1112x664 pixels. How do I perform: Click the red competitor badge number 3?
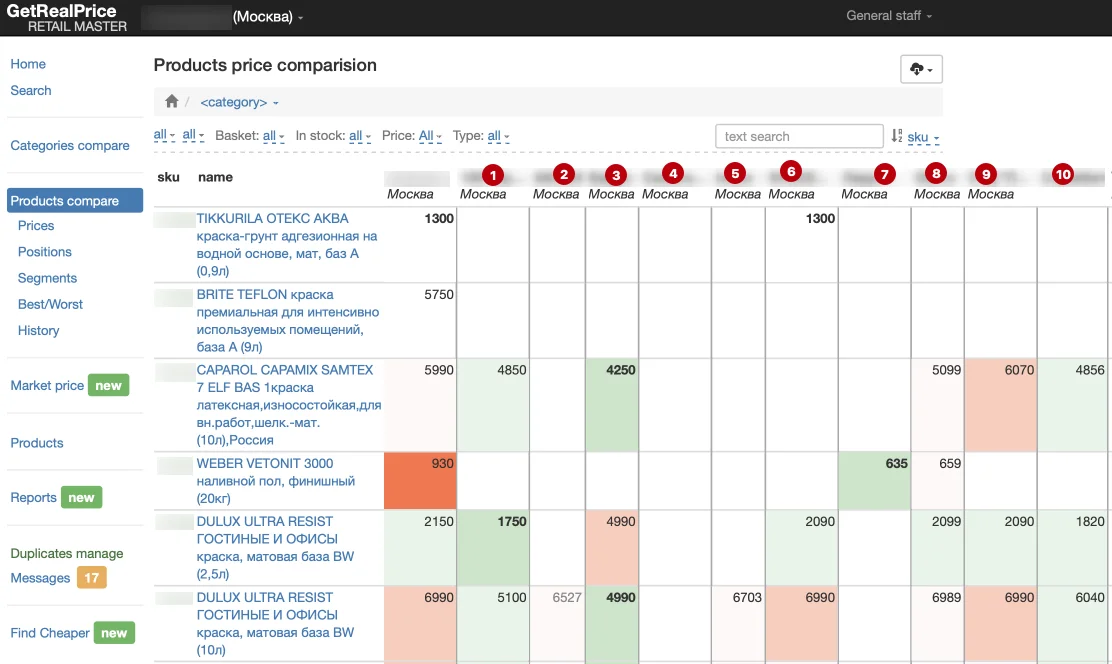point(616,174)
